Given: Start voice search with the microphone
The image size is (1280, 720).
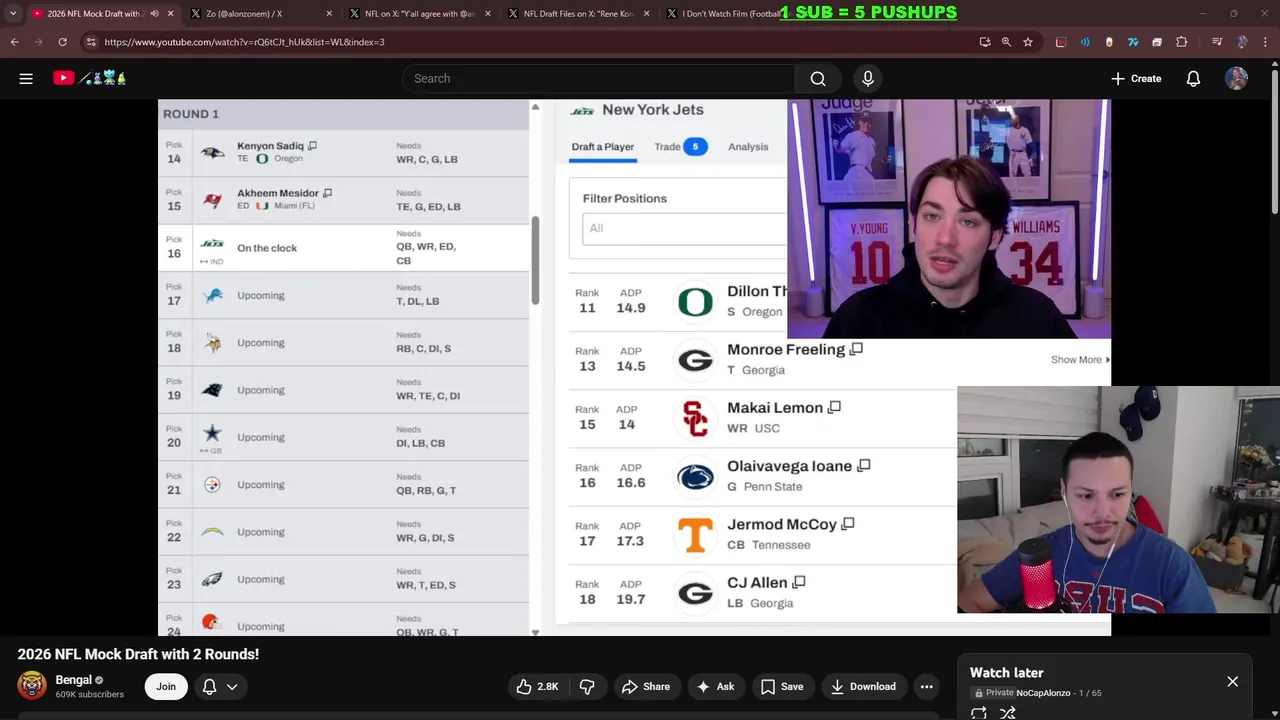Looking at the screenshot, I should click(x=868, y=78).
